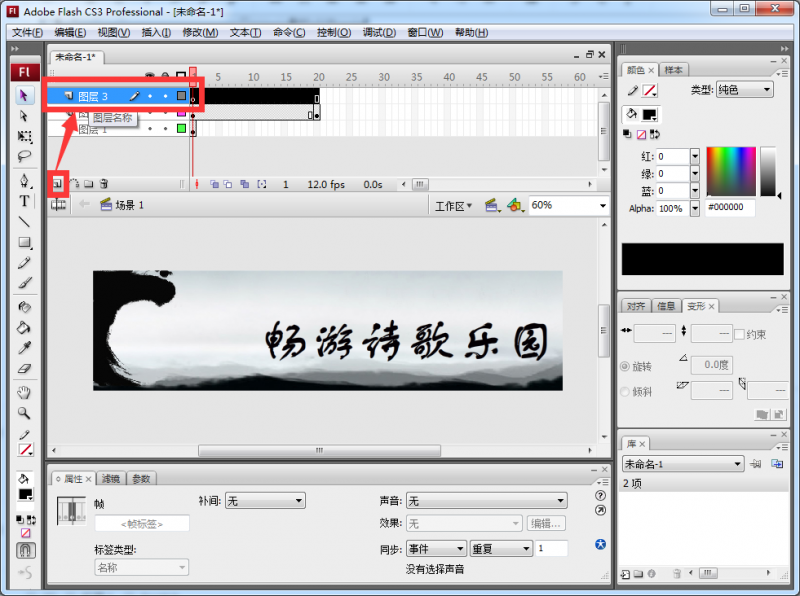This screenshot has width=800, height=596.
Task: Select the Paint Bucket tool
Action: pyautogui.click(x=23, y=328)
